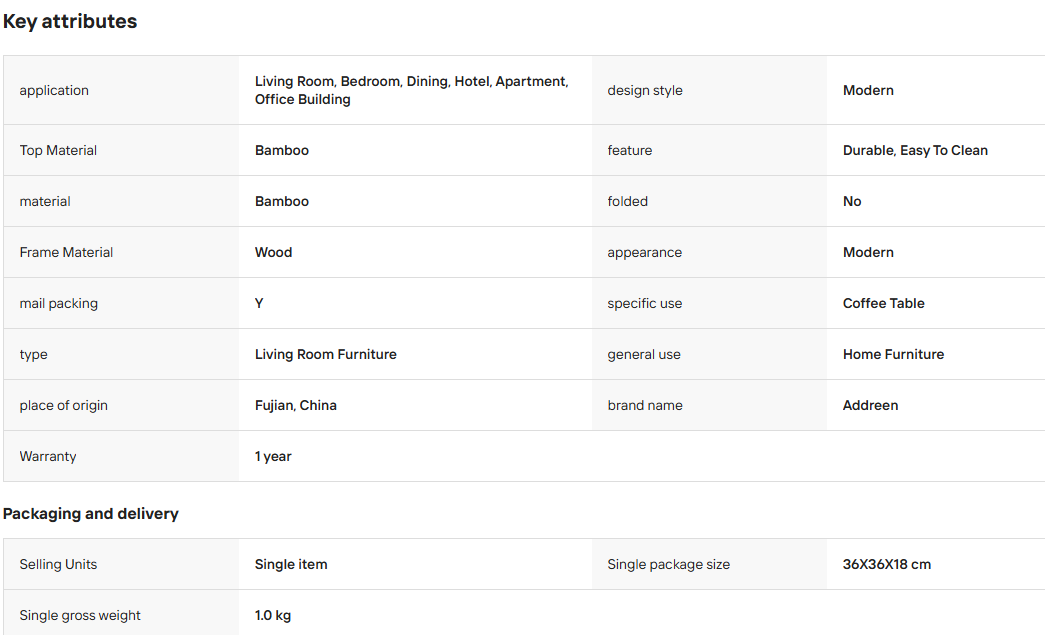Select the Single package size label
The image size is (1045, 635).
click(668, 564)
